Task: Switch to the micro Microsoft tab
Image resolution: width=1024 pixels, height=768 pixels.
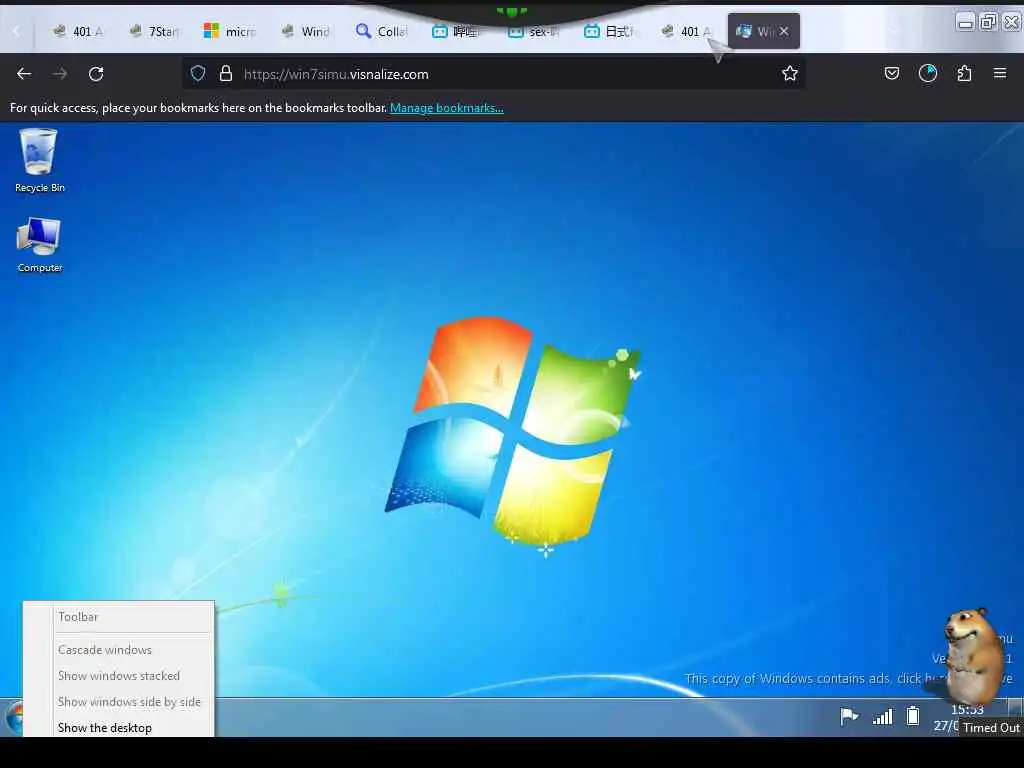Action: click(230, 31)
